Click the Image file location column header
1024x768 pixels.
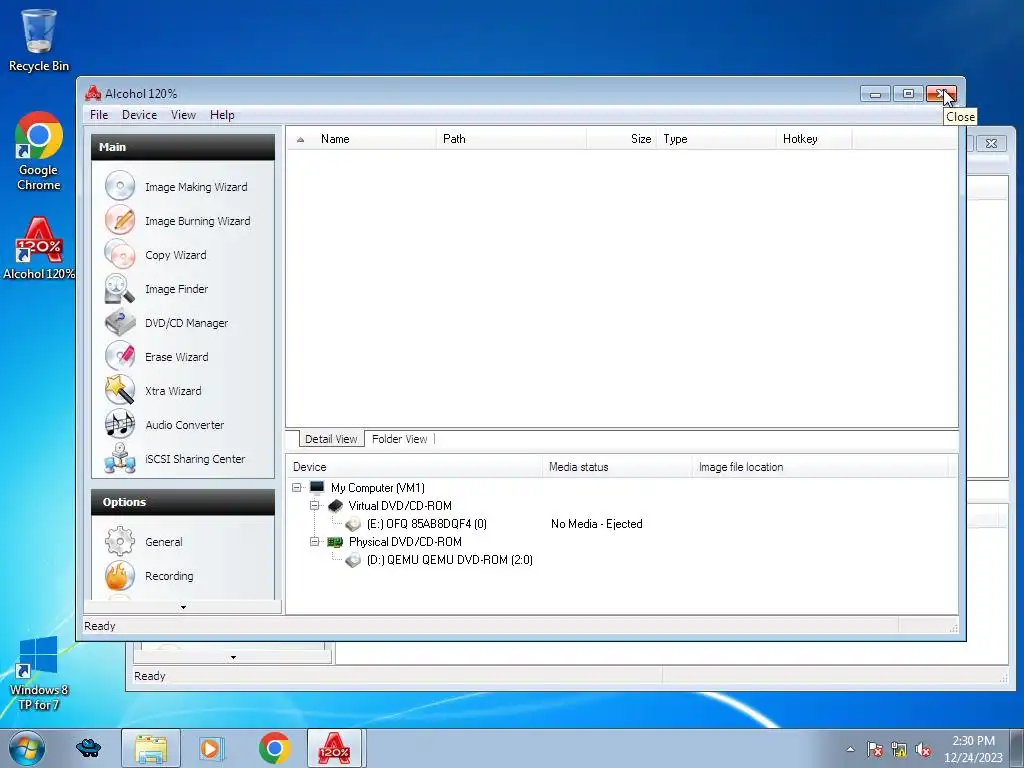click(x=820, y=467)
